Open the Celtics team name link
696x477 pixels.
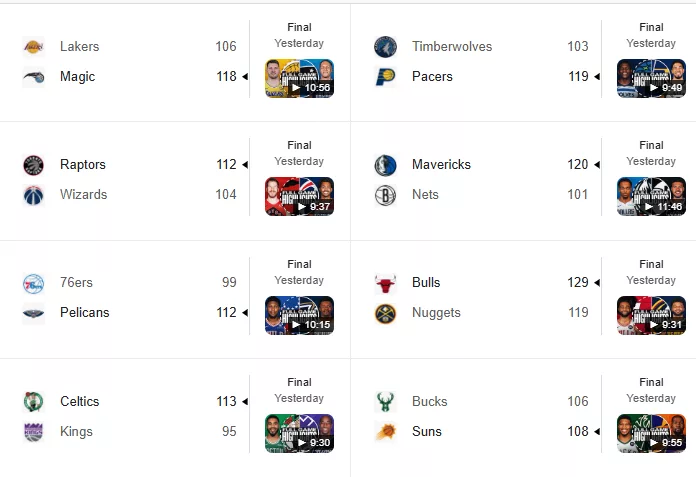point(79,402)
